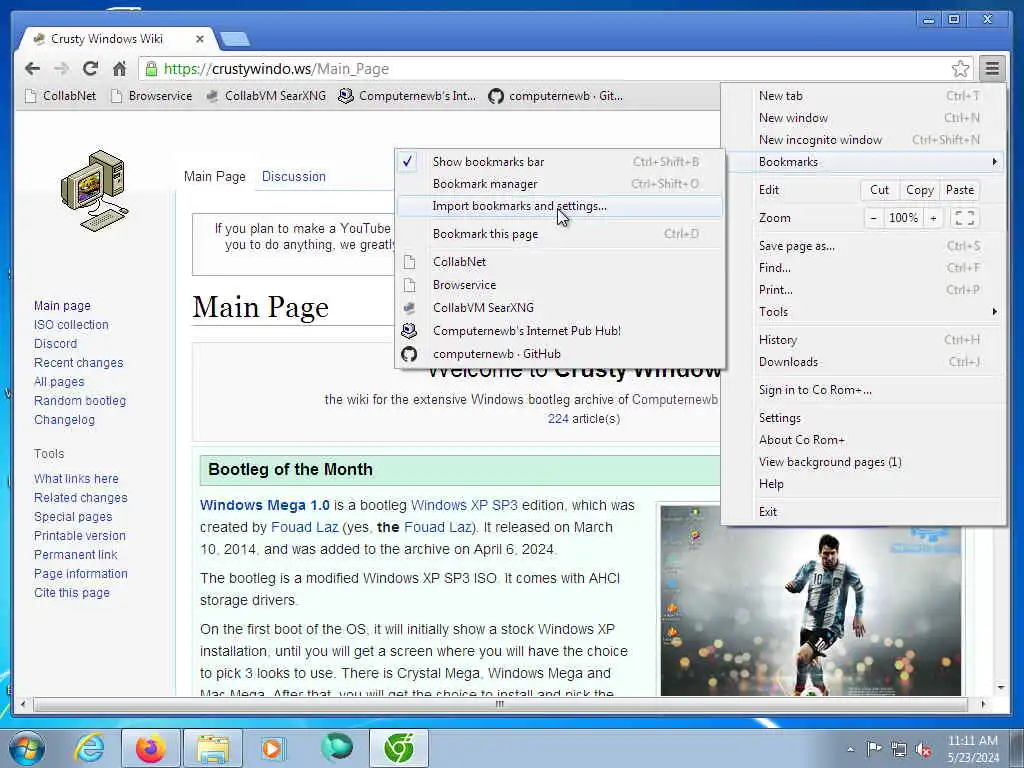Click the Paste button in Edit row

coord(959,189)
